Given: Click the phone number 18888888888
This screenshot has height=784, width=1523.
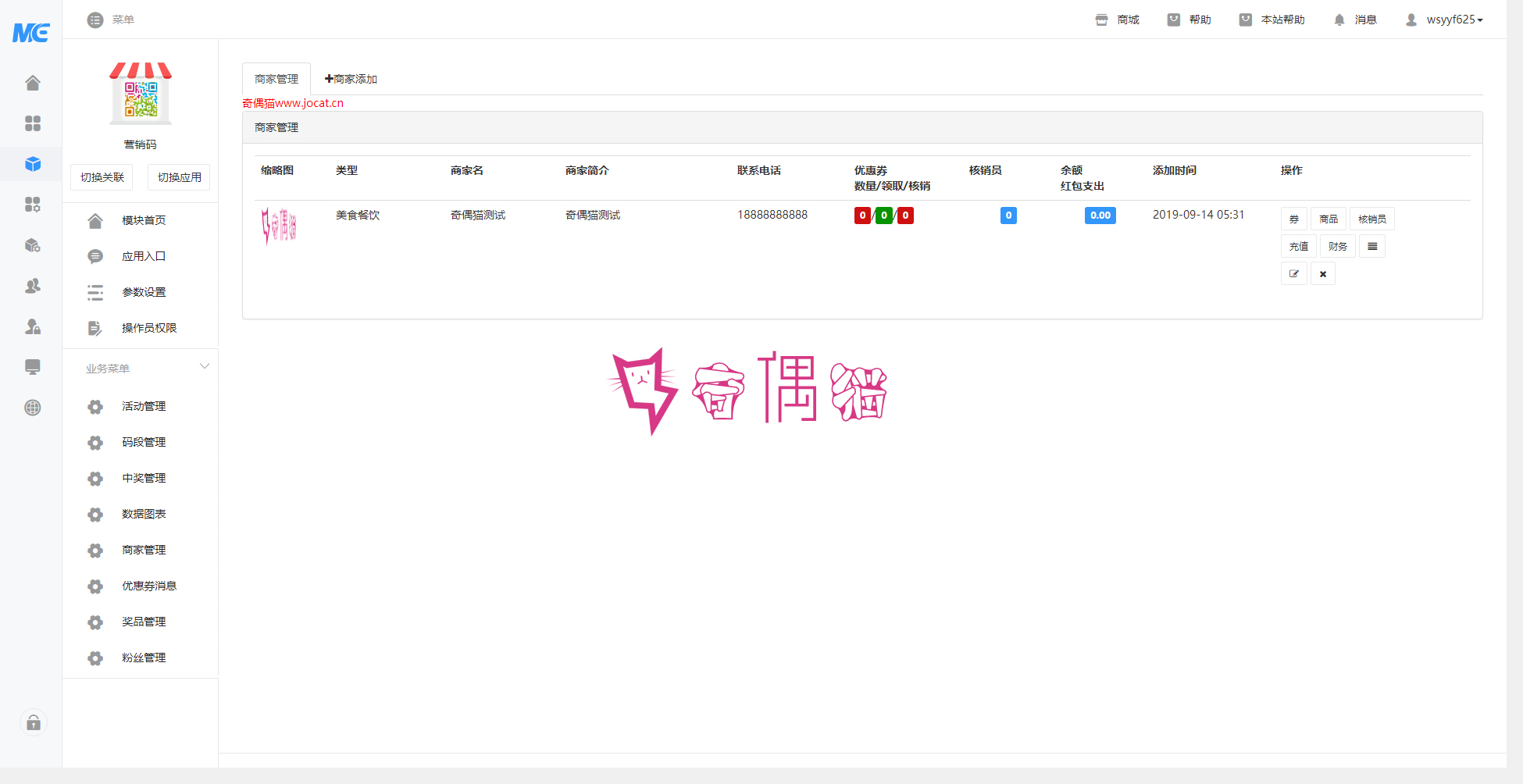Looking at the screenshot, I should click(772, 215).
